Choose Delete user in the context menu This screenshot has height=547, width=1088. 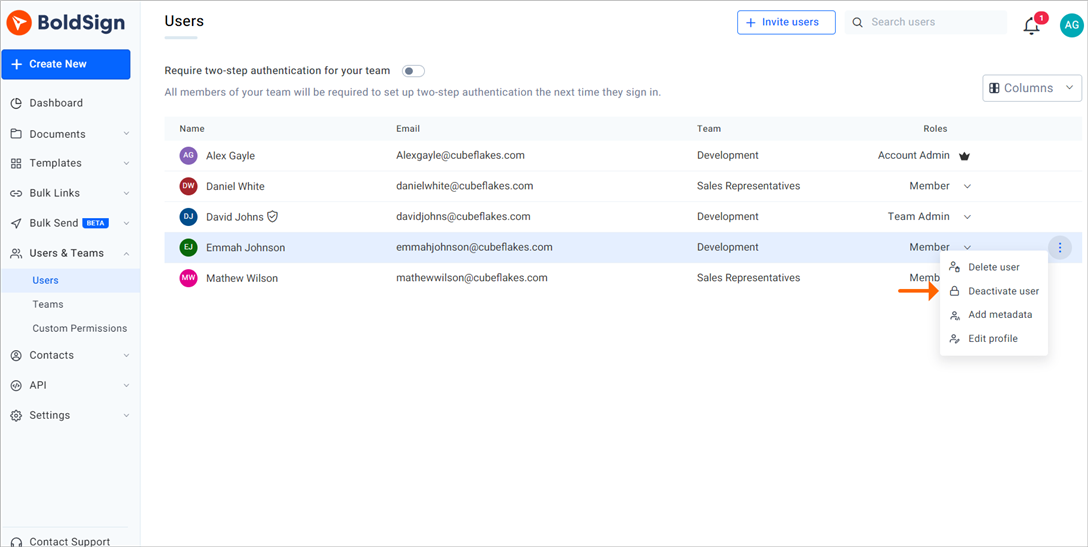[x=993, y=267]
